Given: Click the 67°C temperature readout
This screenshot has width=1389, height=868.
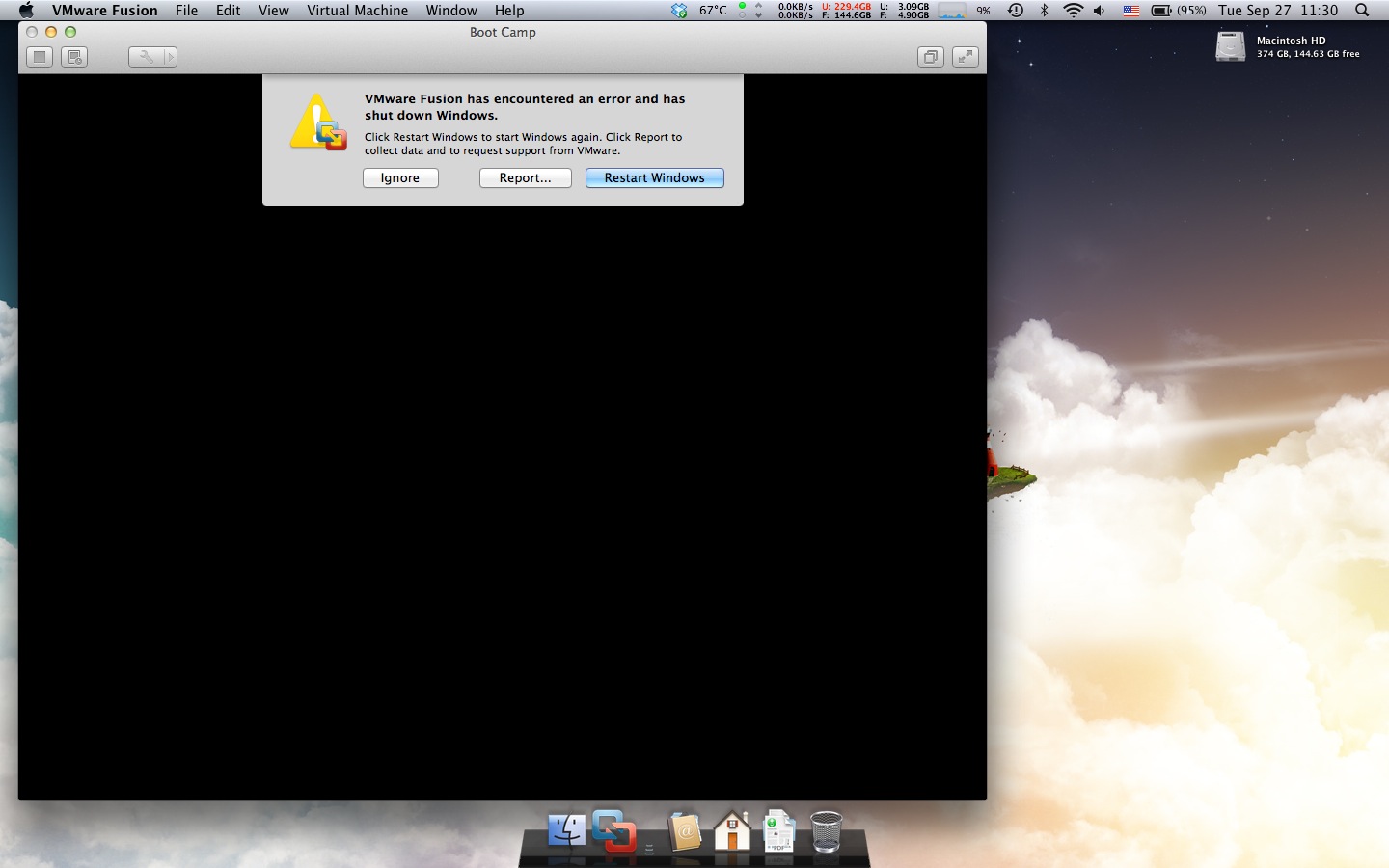Looking at the screenshot, I should pos(714,10).
